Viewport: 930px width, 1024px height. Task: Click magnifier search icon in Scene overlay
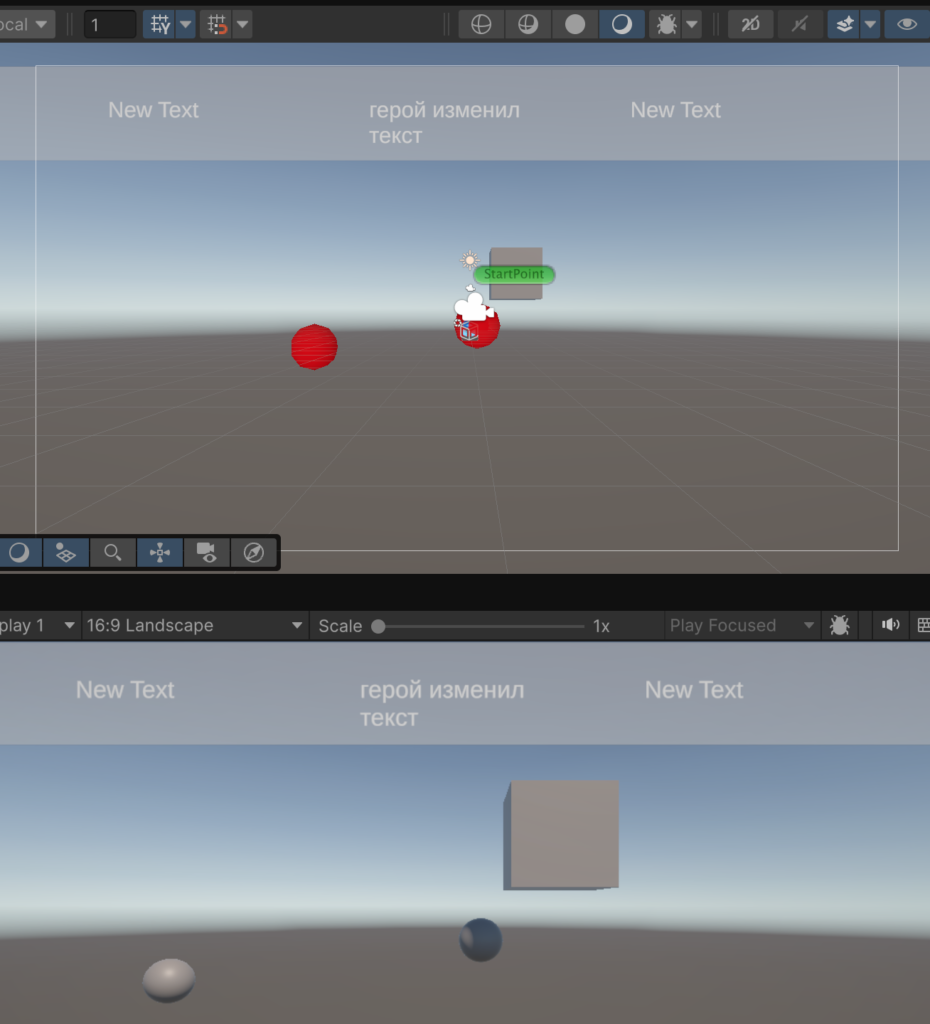tap(112, 552)
